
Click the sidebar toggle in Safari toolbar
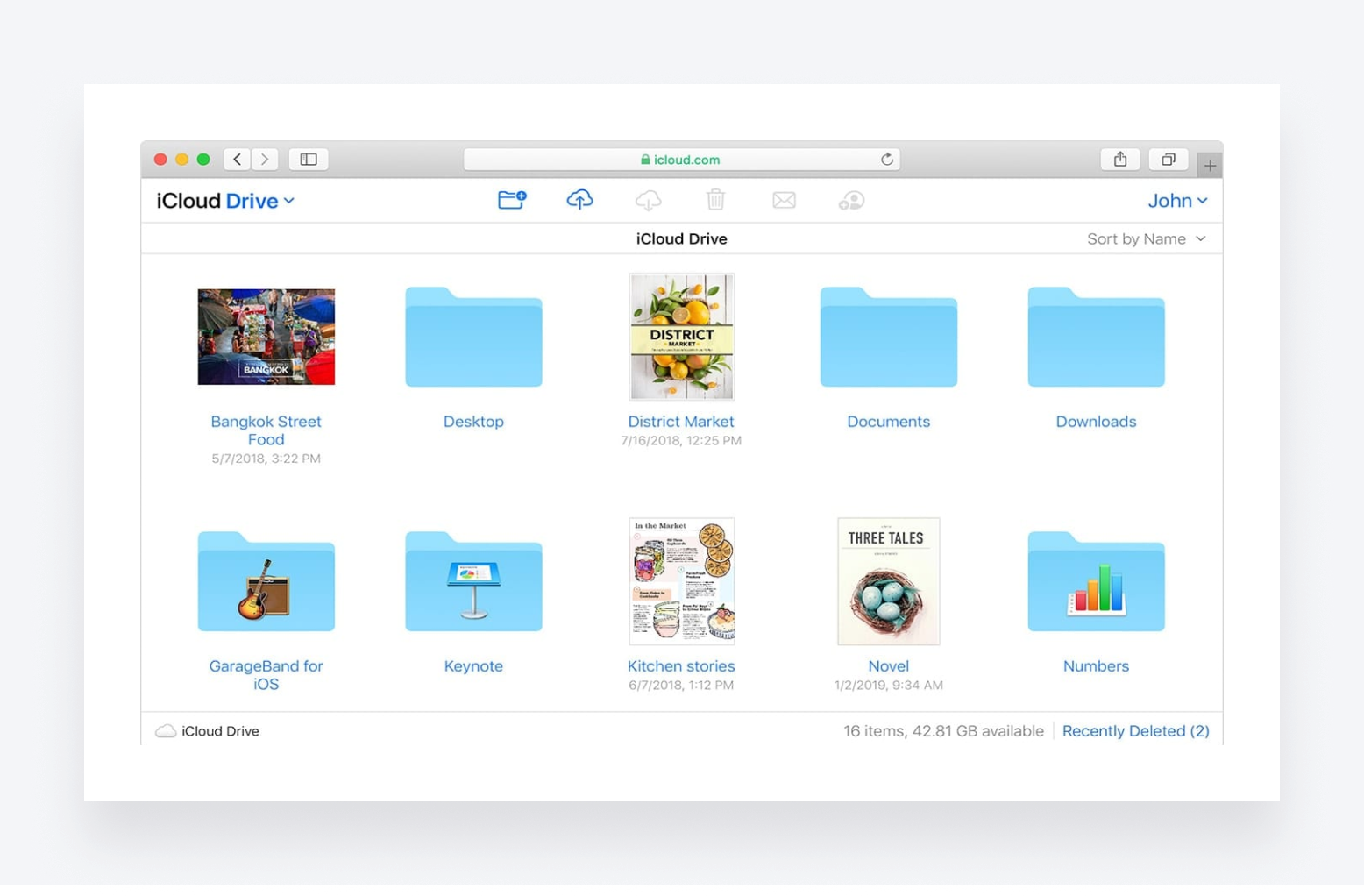[x=309, y=159]
